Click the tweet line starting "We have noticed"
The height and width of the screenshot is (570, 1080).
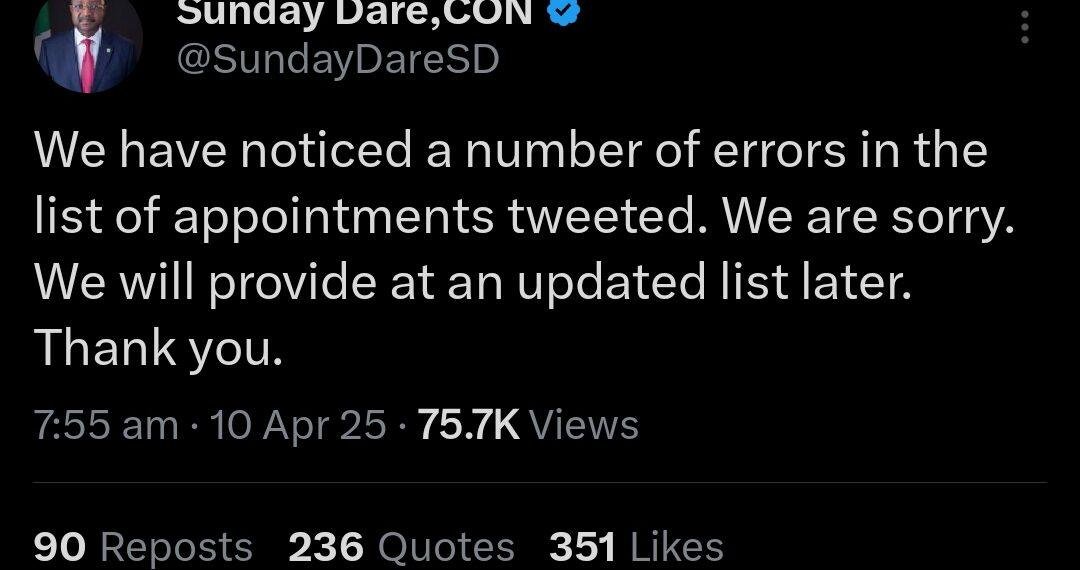(510, 151)
